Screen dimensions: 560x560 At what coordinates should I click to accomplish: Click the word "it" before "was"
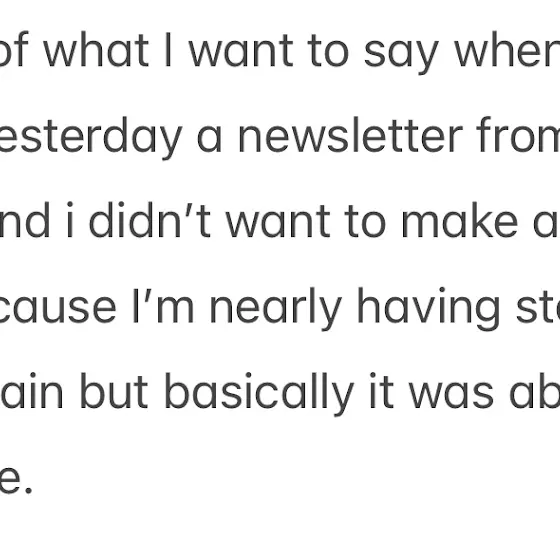(x=382, y=391)
